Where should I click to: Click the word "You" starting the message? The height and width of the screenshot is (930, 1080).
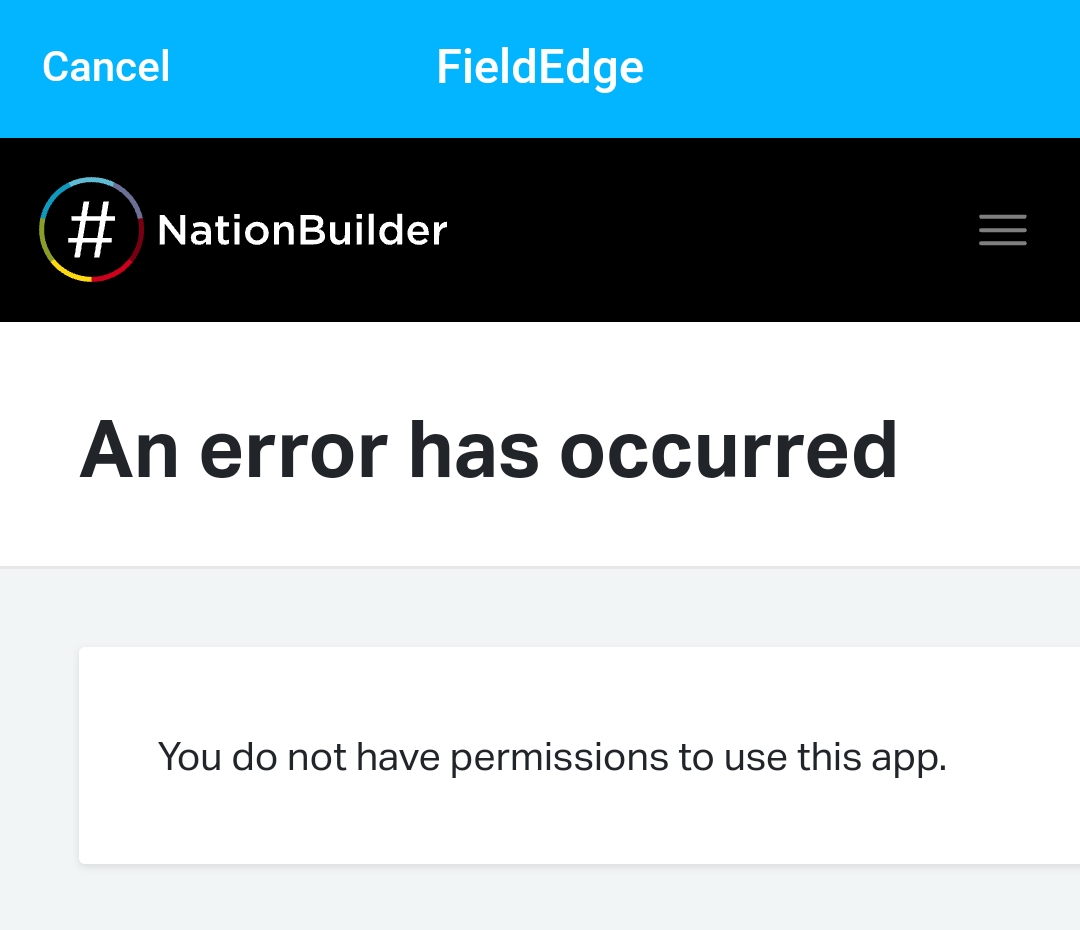(190, 757)
